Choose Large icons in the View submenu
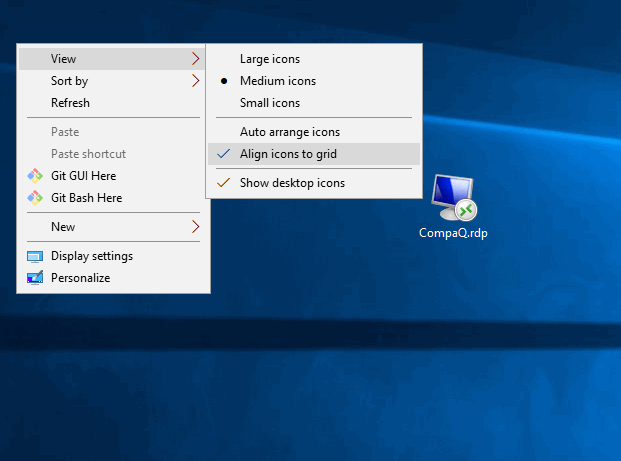Screen dimensions: 621x461 (269, 59)
